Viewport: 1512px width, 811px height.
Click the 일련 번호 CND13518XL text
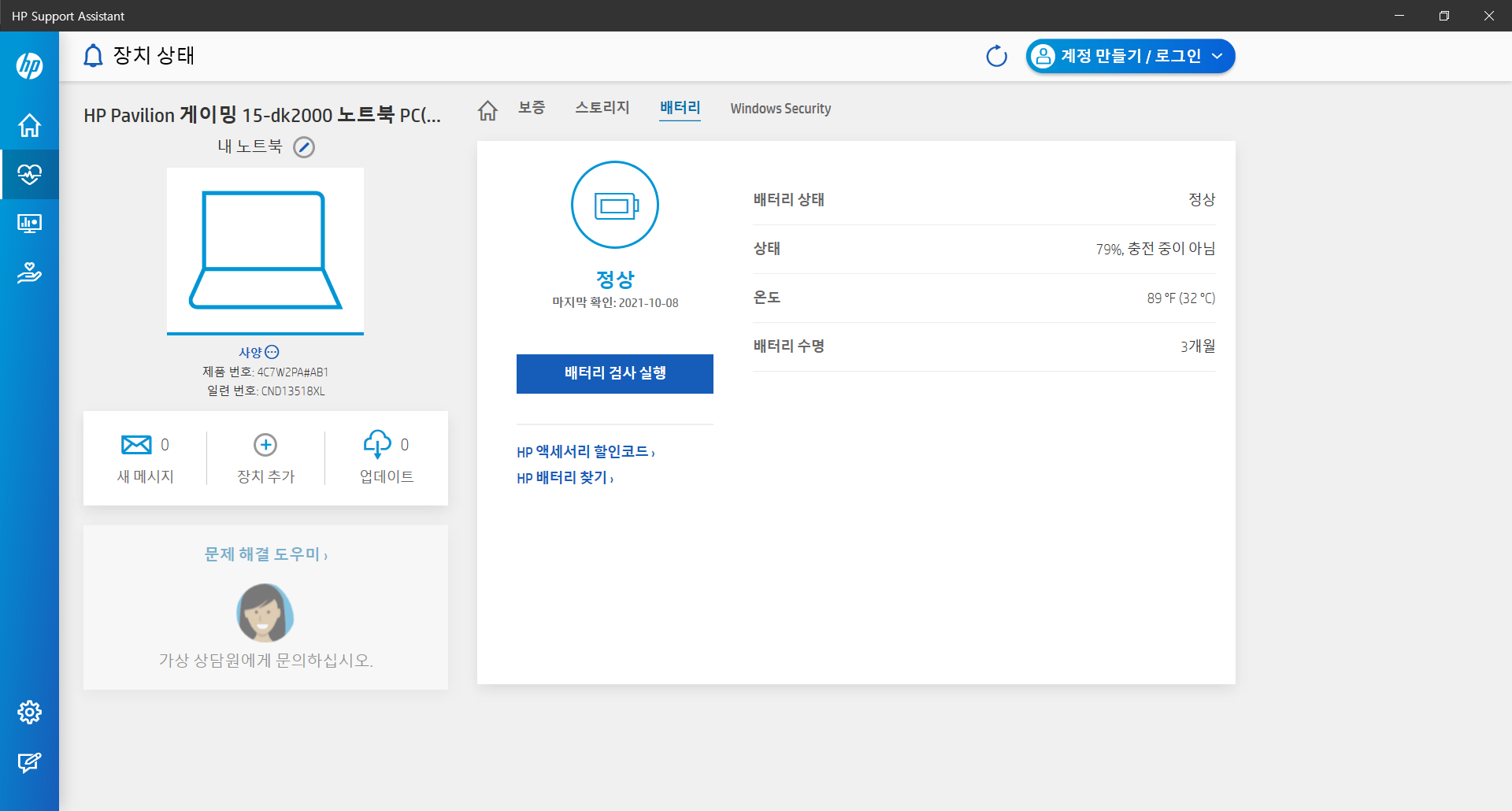pyautogui.click(x=265, y=391)
